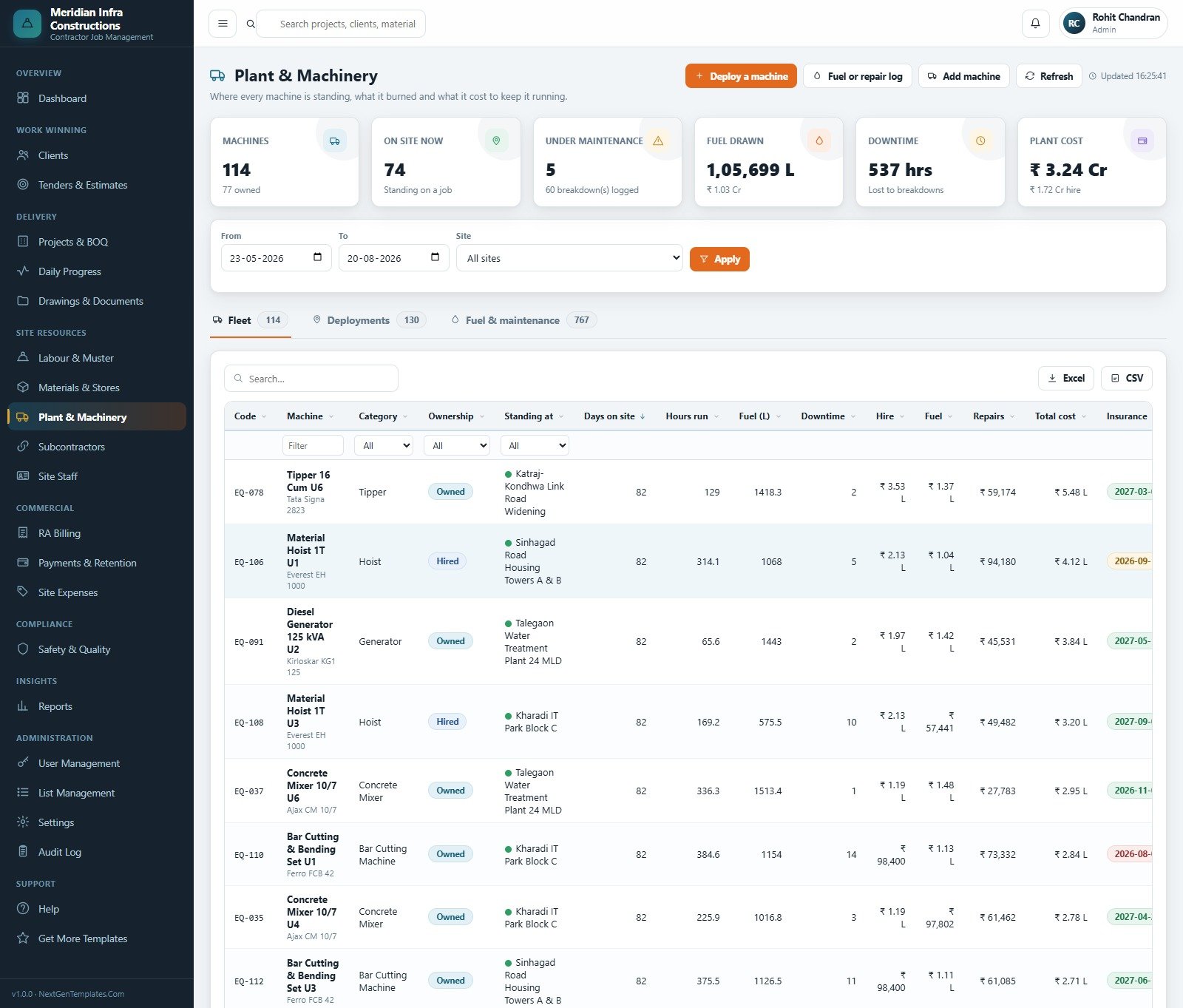Open the Site filter dropdown
1183x1008 pixels.
(569, 258)
